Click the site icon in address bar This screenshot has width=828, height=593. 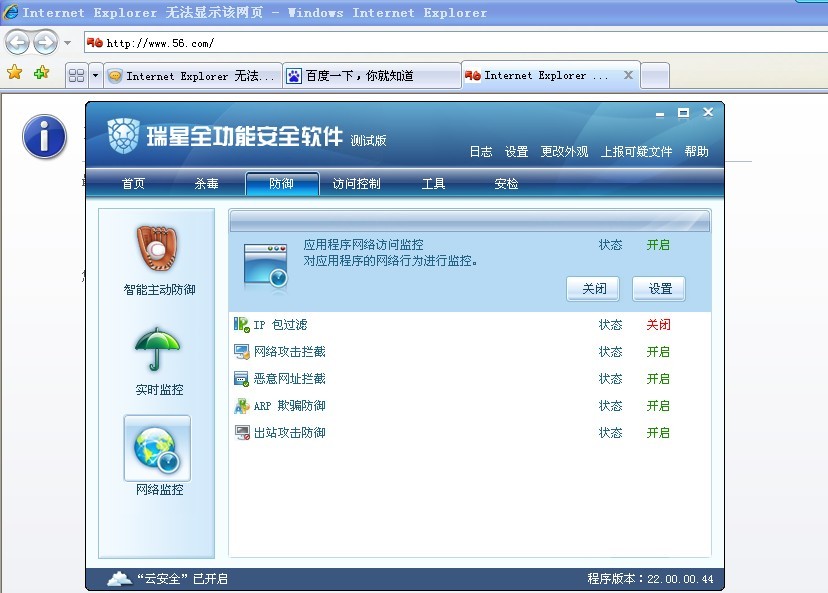[x=95, y=42]
